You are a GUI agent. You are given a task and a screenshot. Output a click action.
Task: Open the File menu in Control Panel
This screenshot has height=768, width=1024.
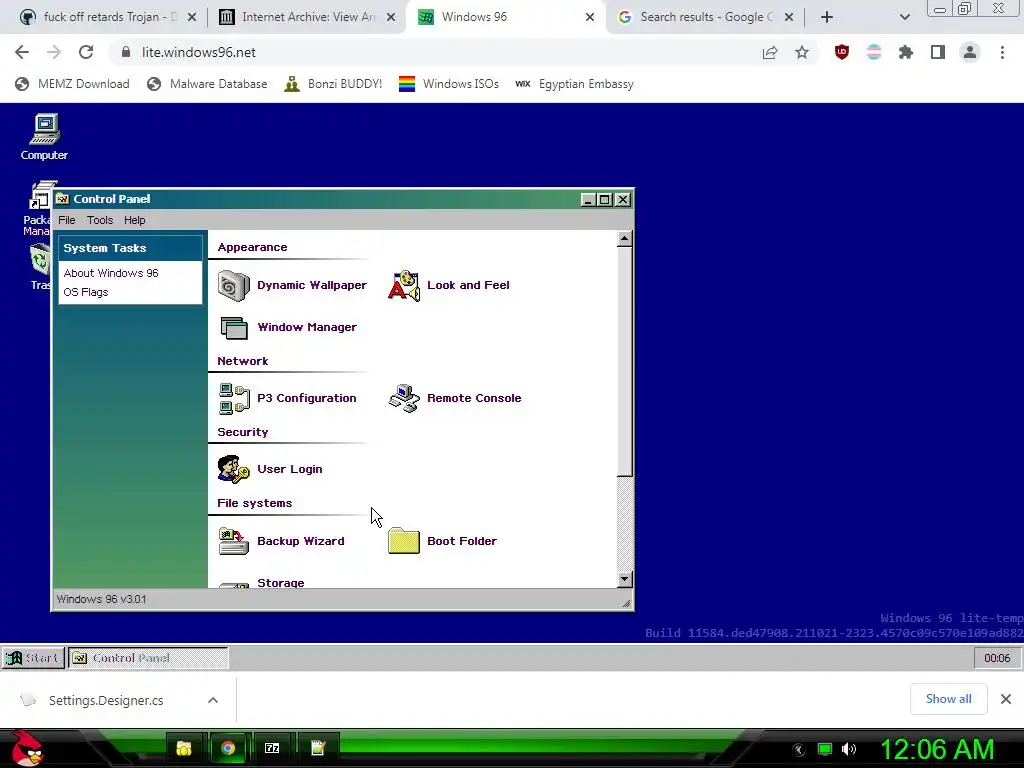67,220
